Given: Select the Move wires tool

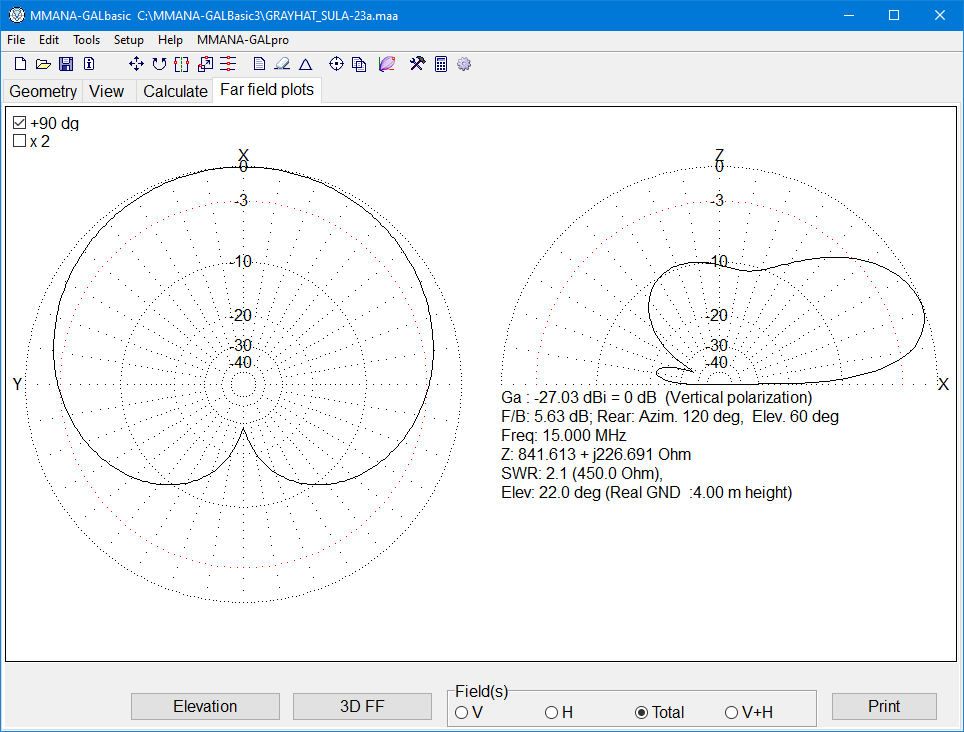Looking at the screenshot, I should click(x=135, y=64).
